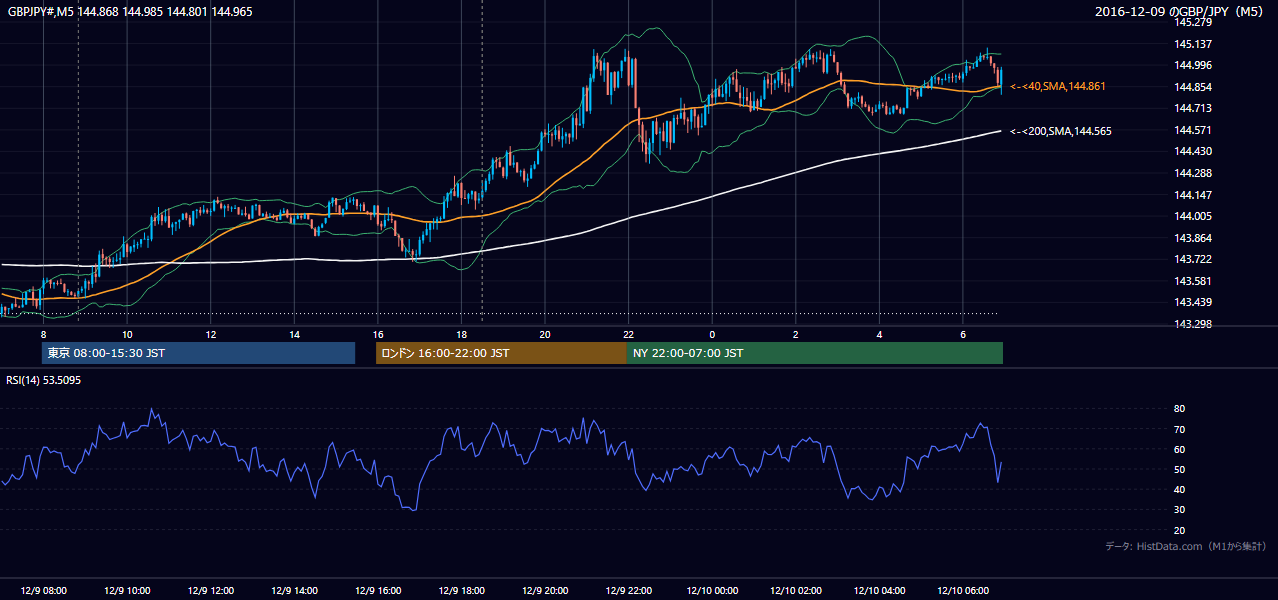
Task: Click hour label 10 on price chart time axis
Action: point(127,334)
